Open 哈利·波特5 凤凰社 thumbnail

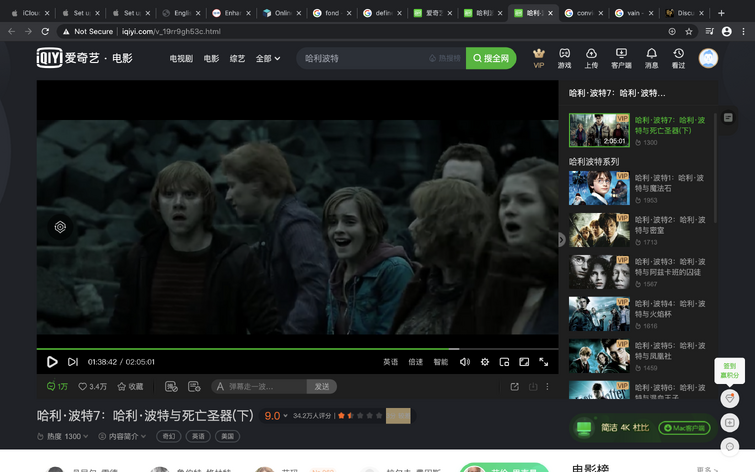coord(599,355)
